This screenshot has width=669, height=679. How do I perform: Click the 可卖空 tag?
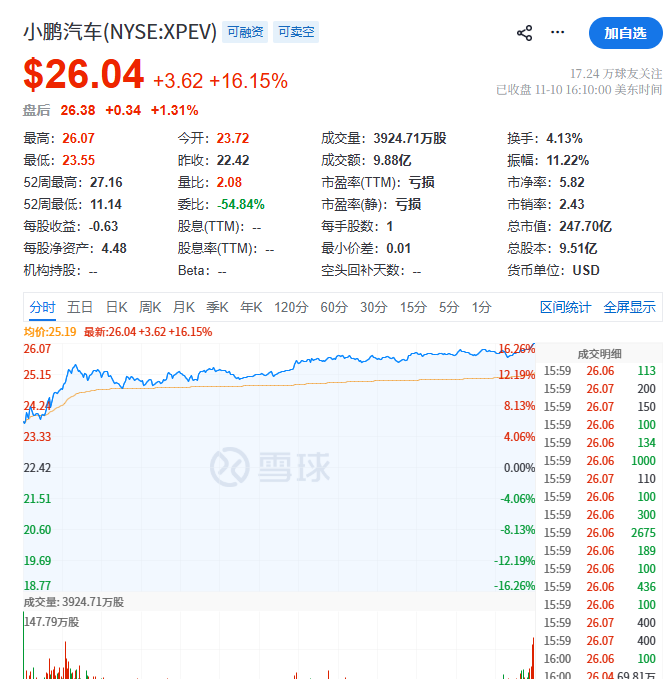tap(296, 32)
